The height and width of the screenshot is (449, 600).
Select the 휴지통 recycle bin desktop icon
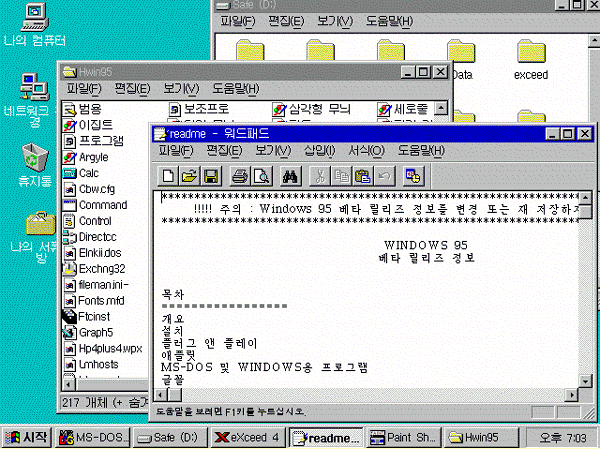[x=35, y=165]
